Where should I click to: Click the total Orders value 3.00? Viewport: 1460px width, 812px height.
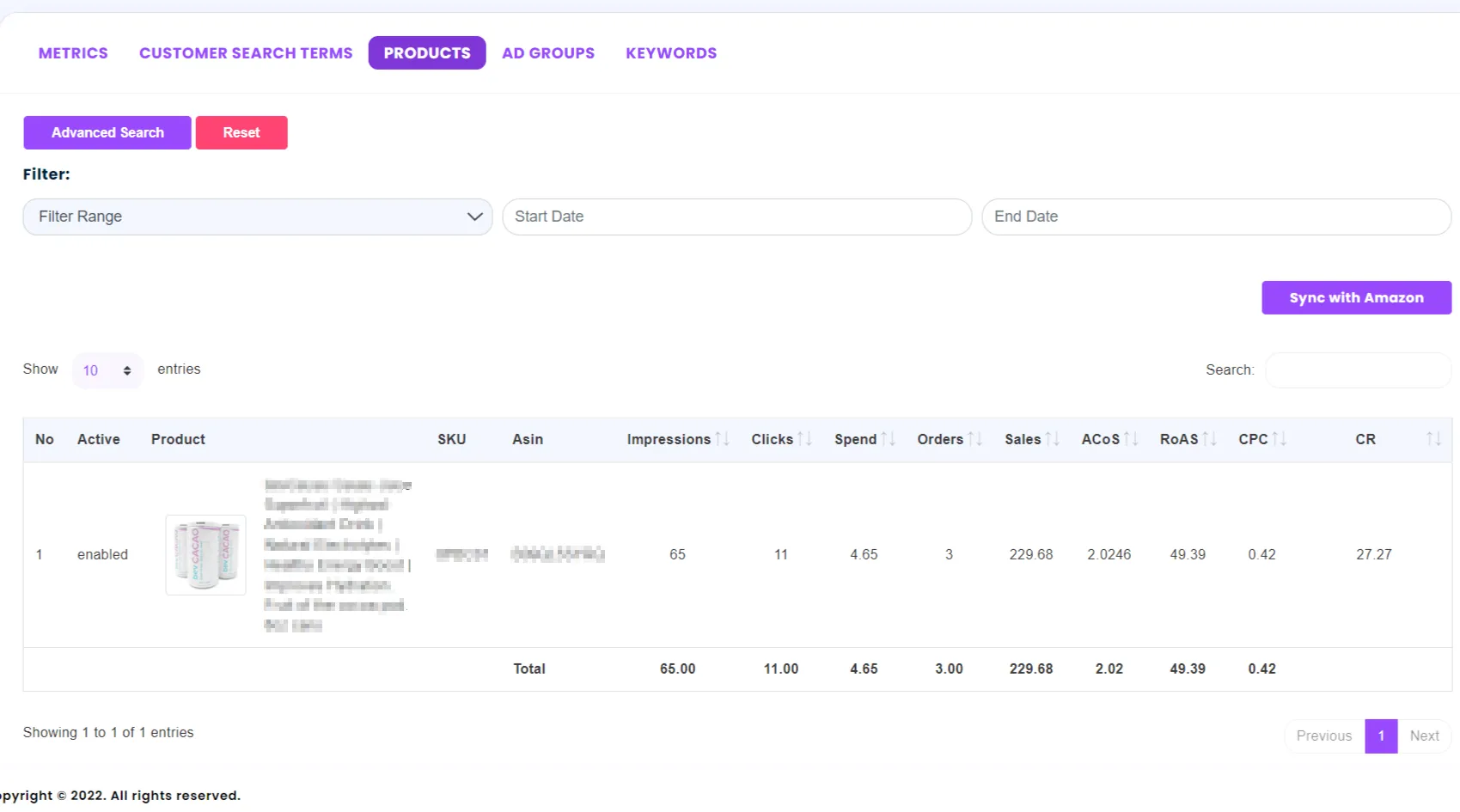click(x=949, y=669)
